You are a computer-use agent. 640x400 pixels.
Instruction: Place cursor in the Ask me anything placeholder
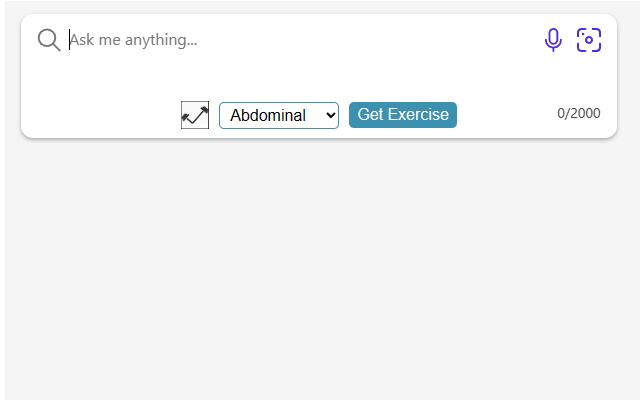(x=135, y=40)
